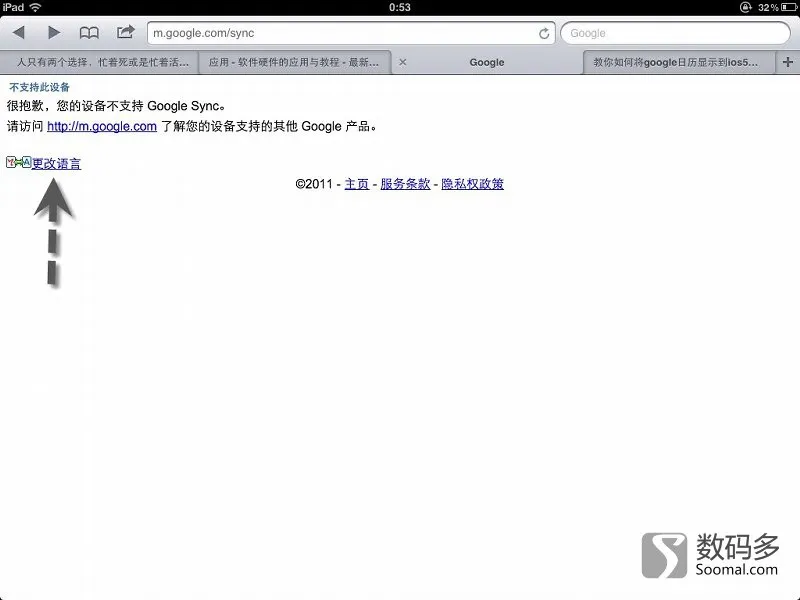Tap the Safari back arrow
The image size is (800, 600).
(x=19, y=33)
